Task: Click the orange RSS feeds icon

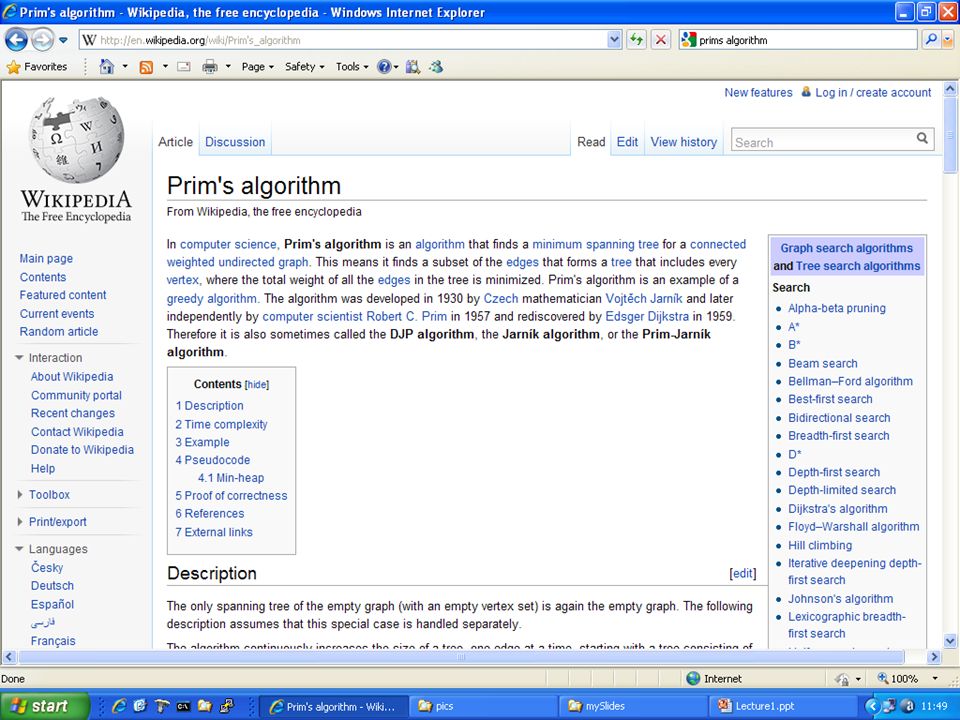Action: coord(146,67)
